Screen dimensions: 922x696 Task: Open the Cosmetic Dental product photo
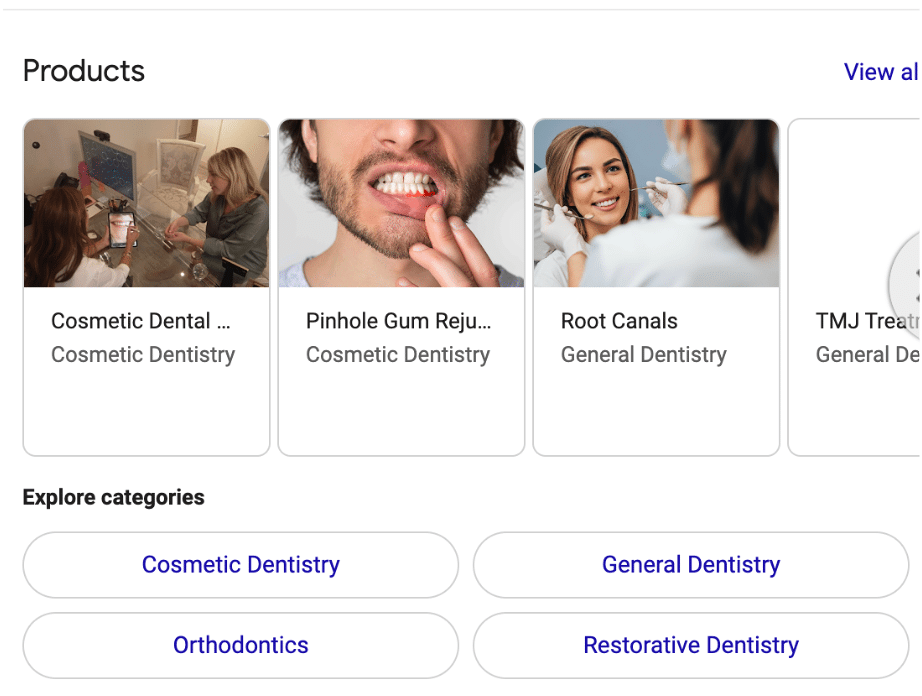click(x=146, y=203)
